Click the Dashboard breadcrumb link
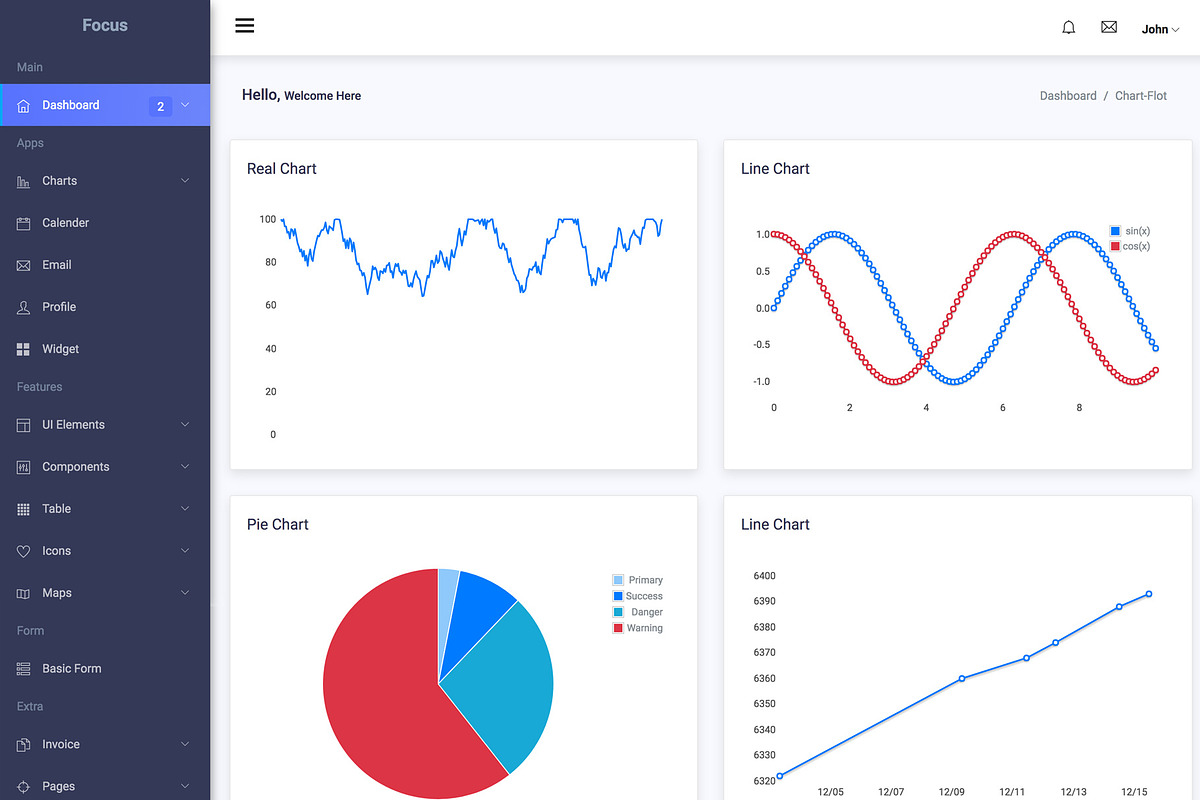Viewport: 1200px width, 800px height. [1068, 95]
